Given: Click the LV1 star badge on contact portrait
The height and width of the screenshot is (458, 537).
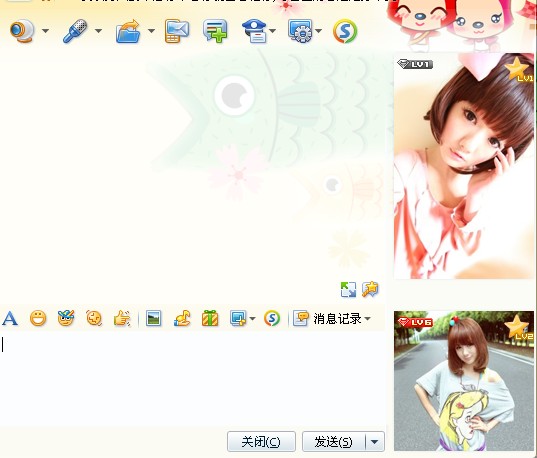Looking at the screenshot, I should [x=519, y=70].
